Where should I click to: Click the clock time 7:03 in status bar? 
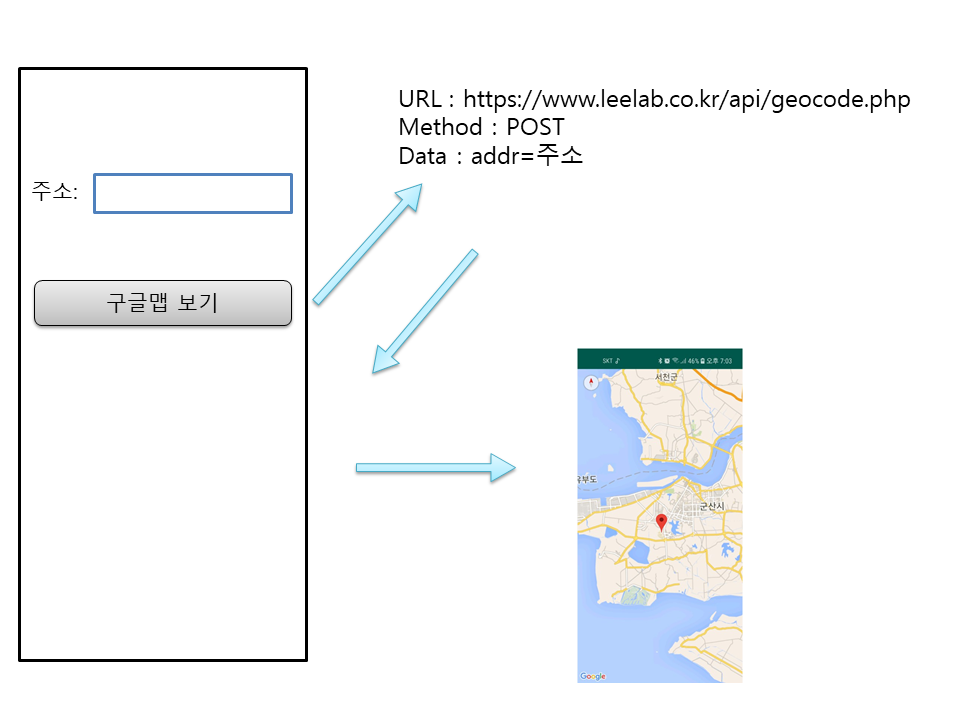[726, 360]
